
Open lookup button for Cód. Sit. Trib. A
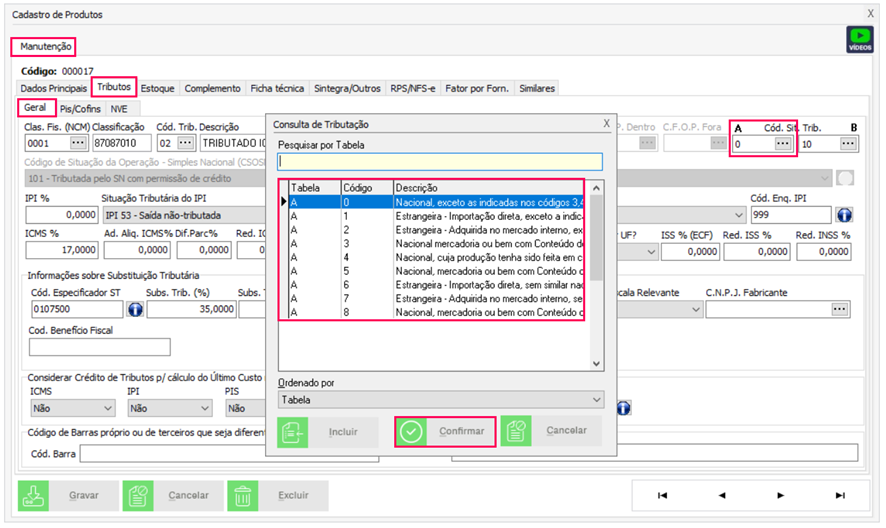(783, 143)
